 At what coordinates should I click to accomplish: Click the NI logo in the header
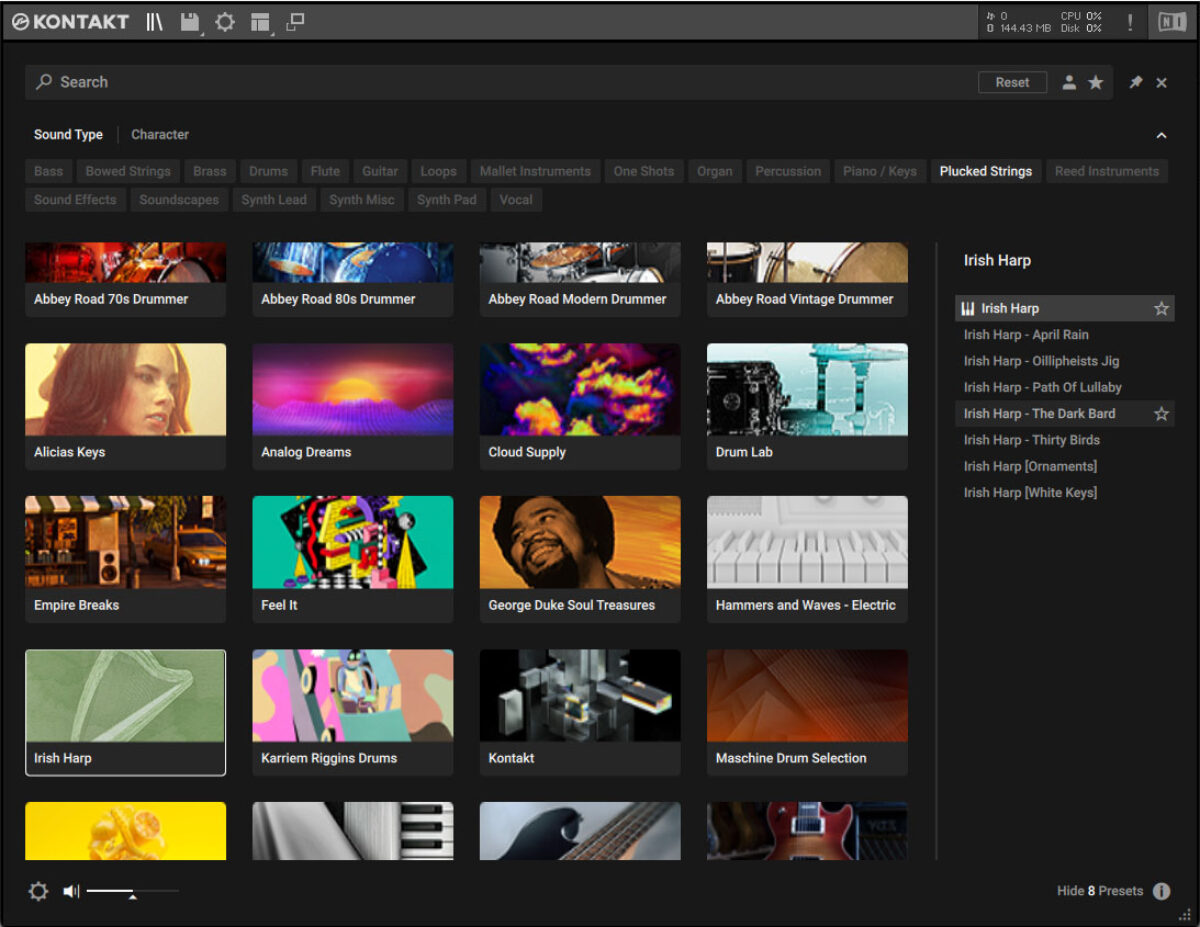tap(1172, 22)
